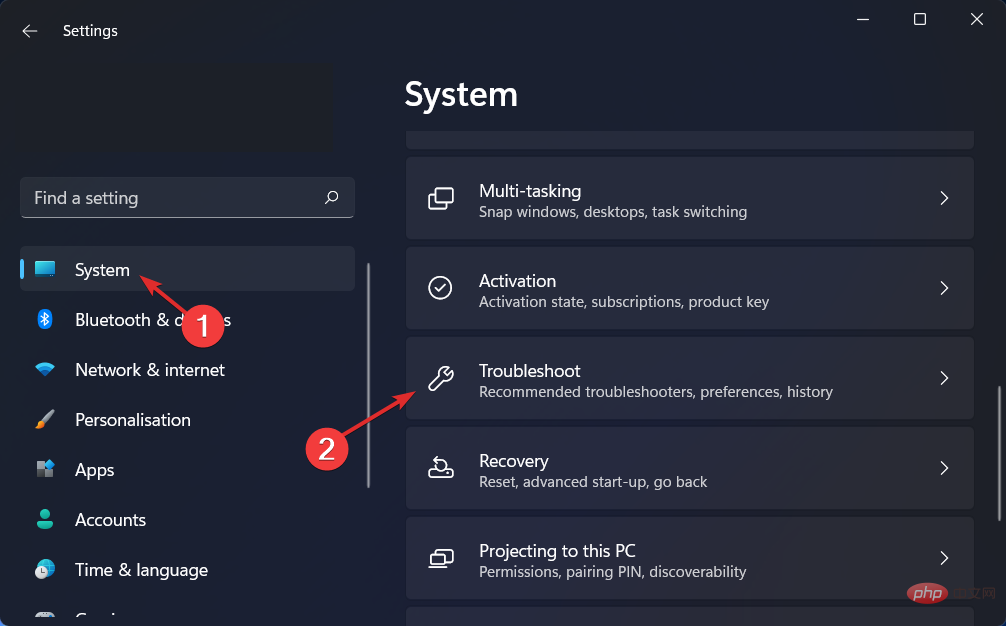Screen dimensions: 1006x626
Task: Click the back arrow button
Action: 29,31
